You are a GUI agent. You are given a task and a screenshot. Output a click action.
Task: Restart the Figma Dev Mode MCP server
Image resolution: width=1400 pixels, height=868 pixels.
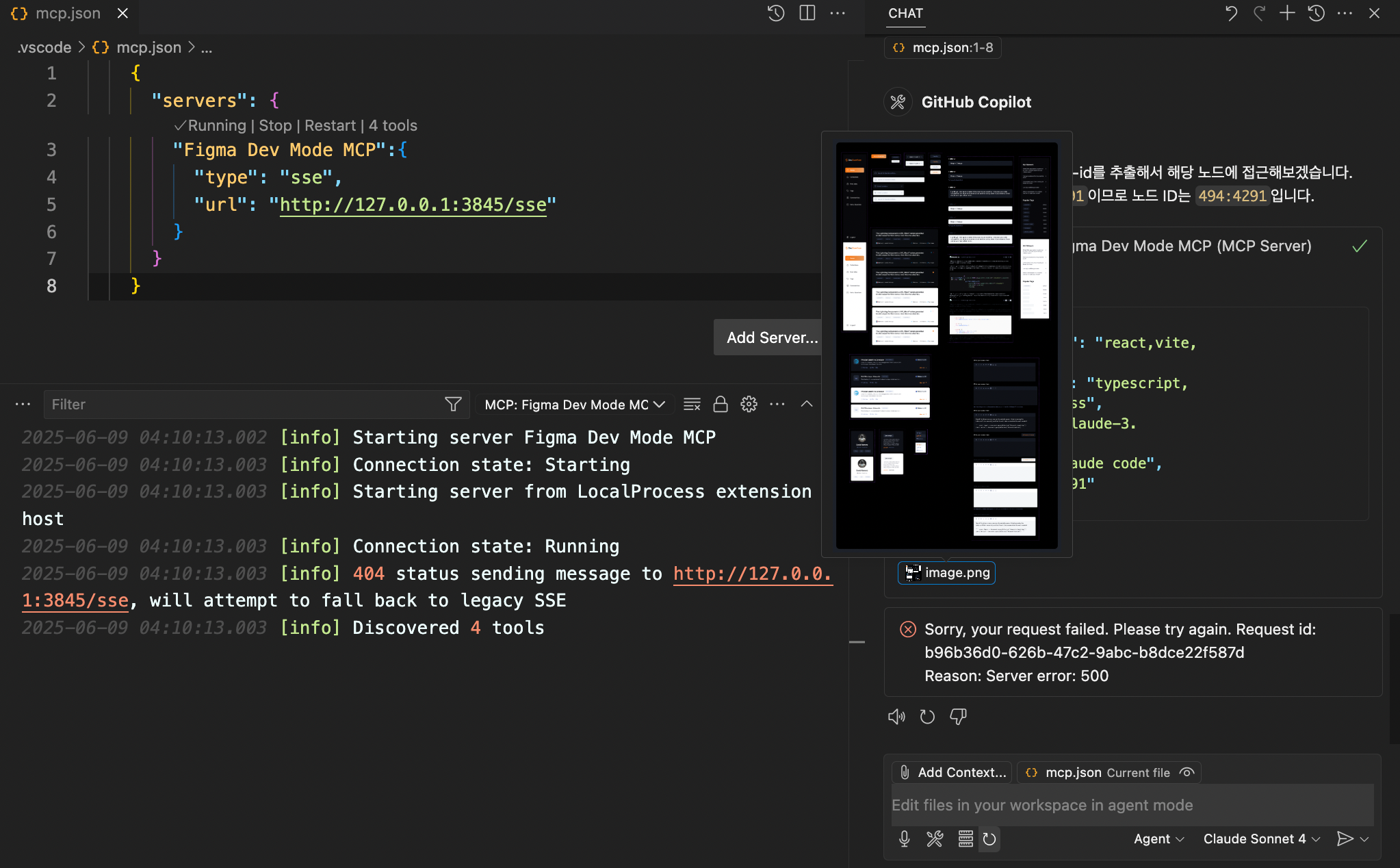tap(330, 126)
